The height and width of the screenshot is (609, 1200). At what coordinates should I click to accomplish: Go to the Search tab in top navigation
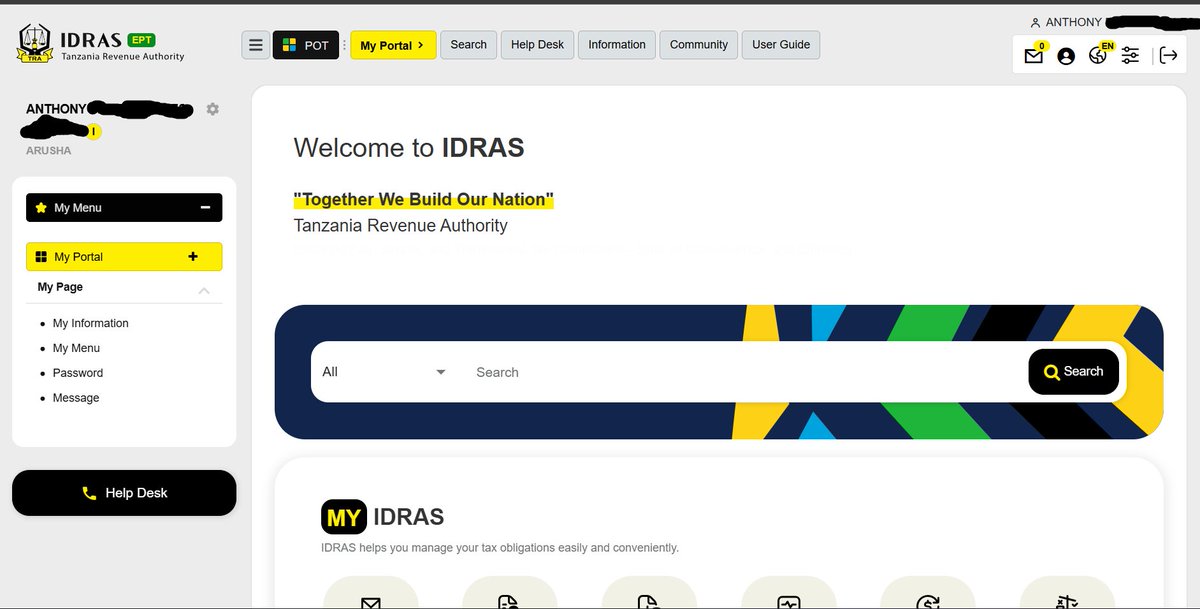pos(468,45)
